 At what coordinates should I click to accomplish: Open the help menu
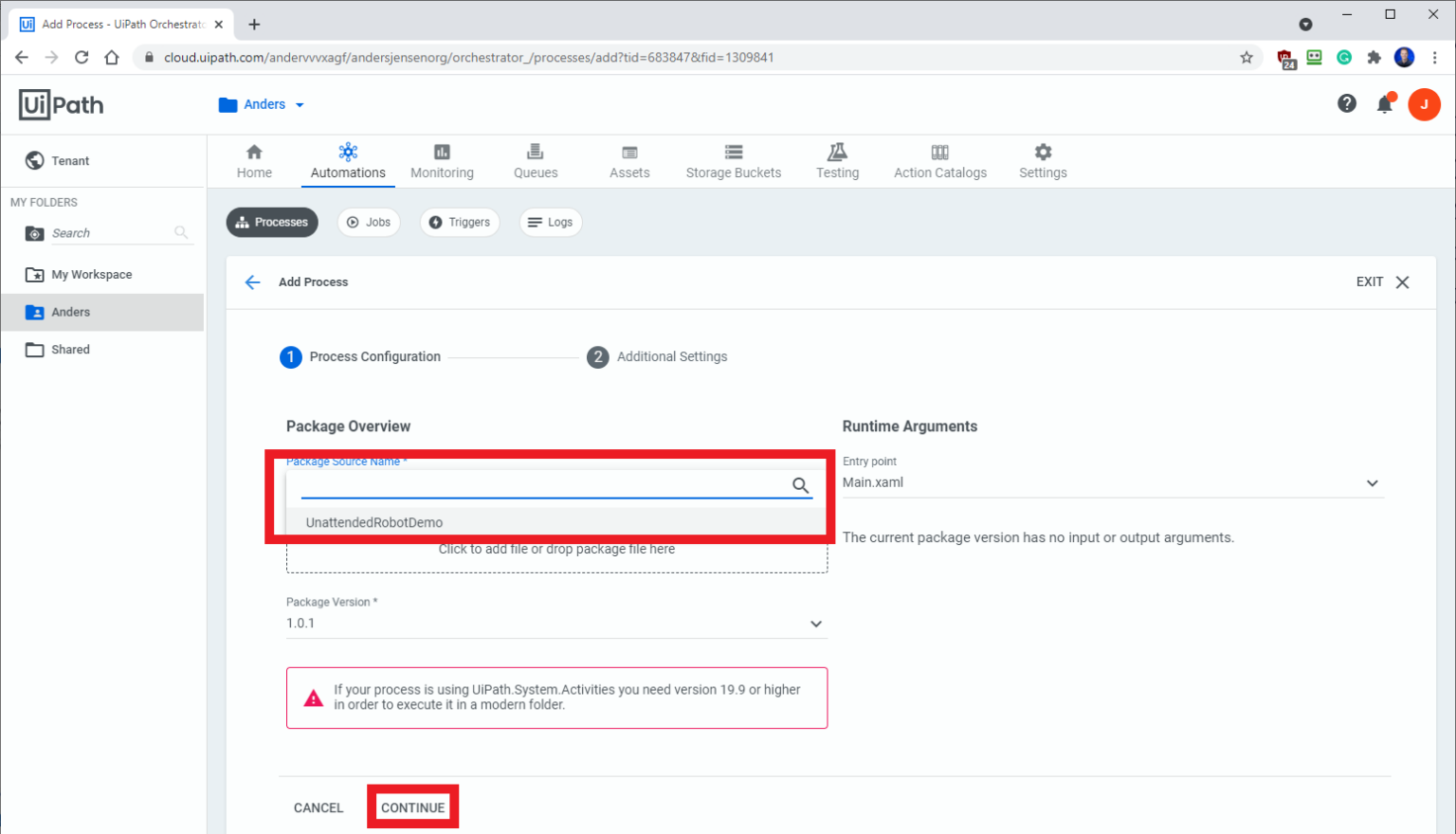point(1347,104)
